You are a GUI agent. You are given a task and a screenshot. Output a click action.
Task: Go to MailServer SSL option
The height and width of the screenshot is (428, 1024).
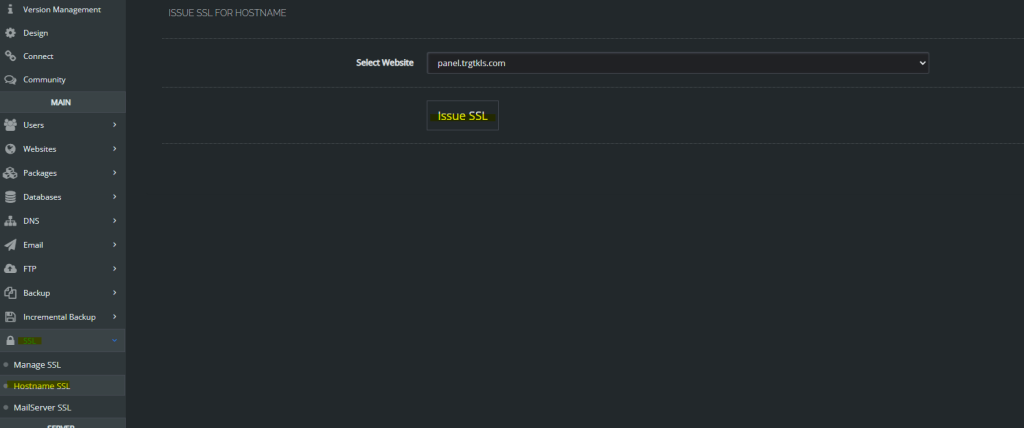pyautogui.click(x=42, y=408)
